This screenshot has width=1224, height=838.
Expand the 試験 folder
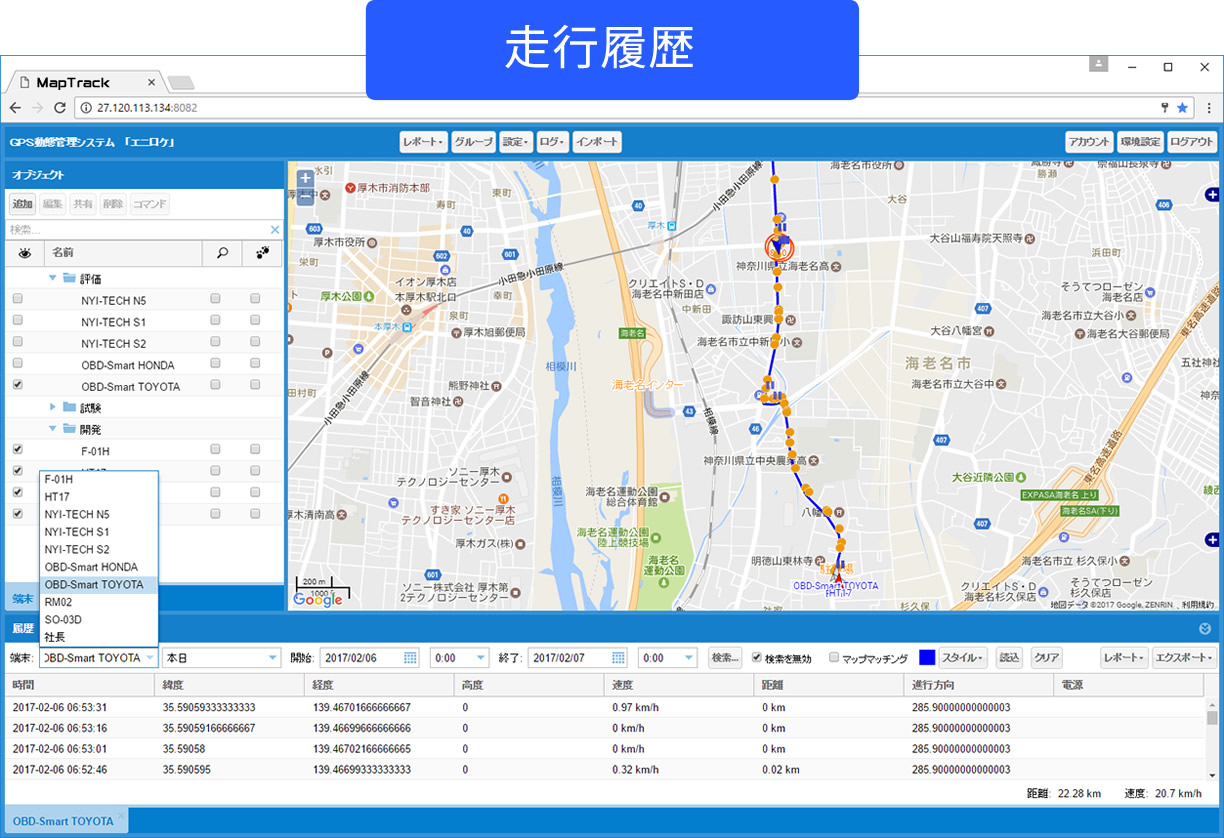point(52,408)
